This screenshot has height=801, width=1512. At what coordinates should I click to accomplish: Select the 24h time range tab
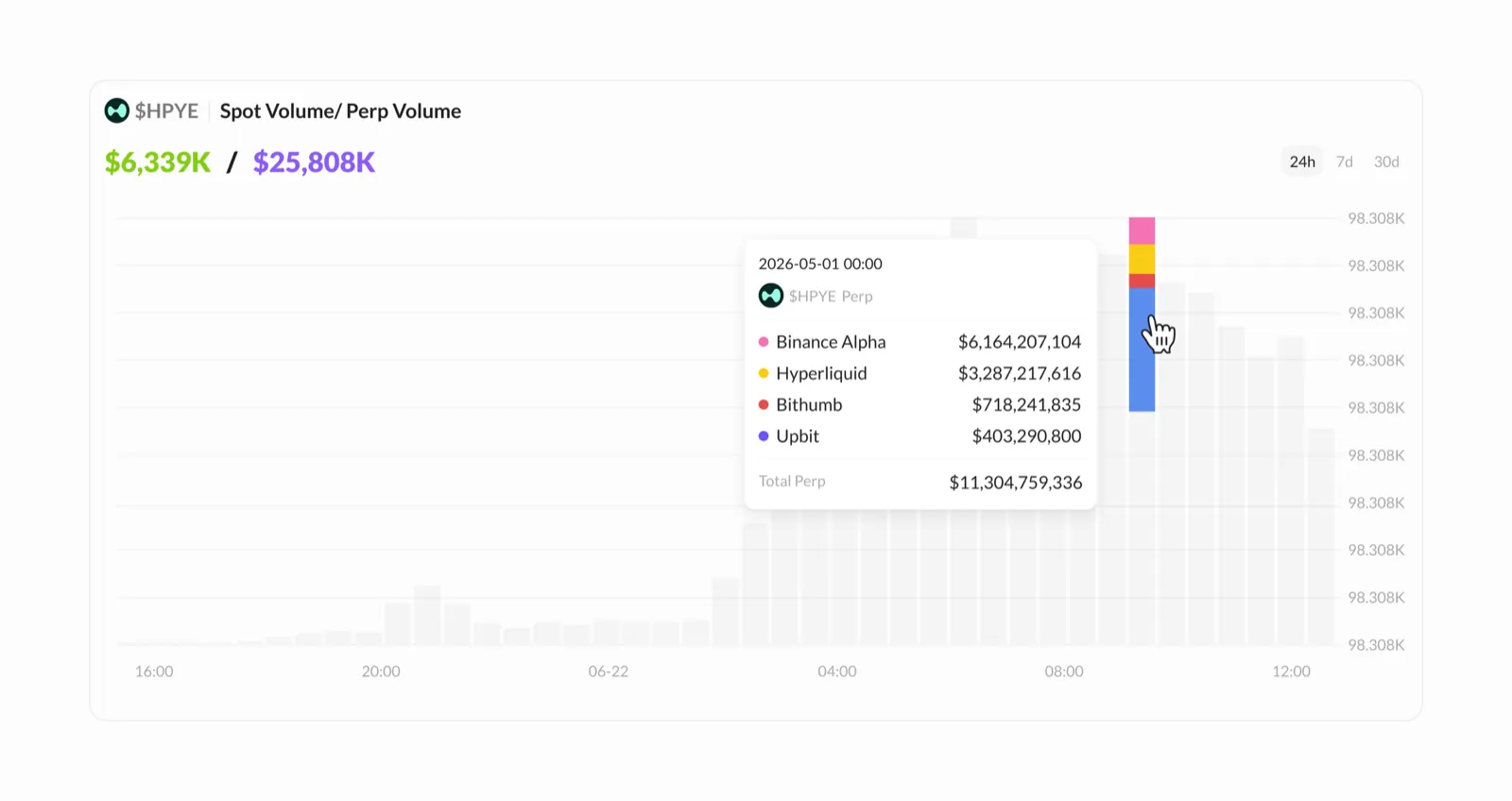(x=1302, y=162)
